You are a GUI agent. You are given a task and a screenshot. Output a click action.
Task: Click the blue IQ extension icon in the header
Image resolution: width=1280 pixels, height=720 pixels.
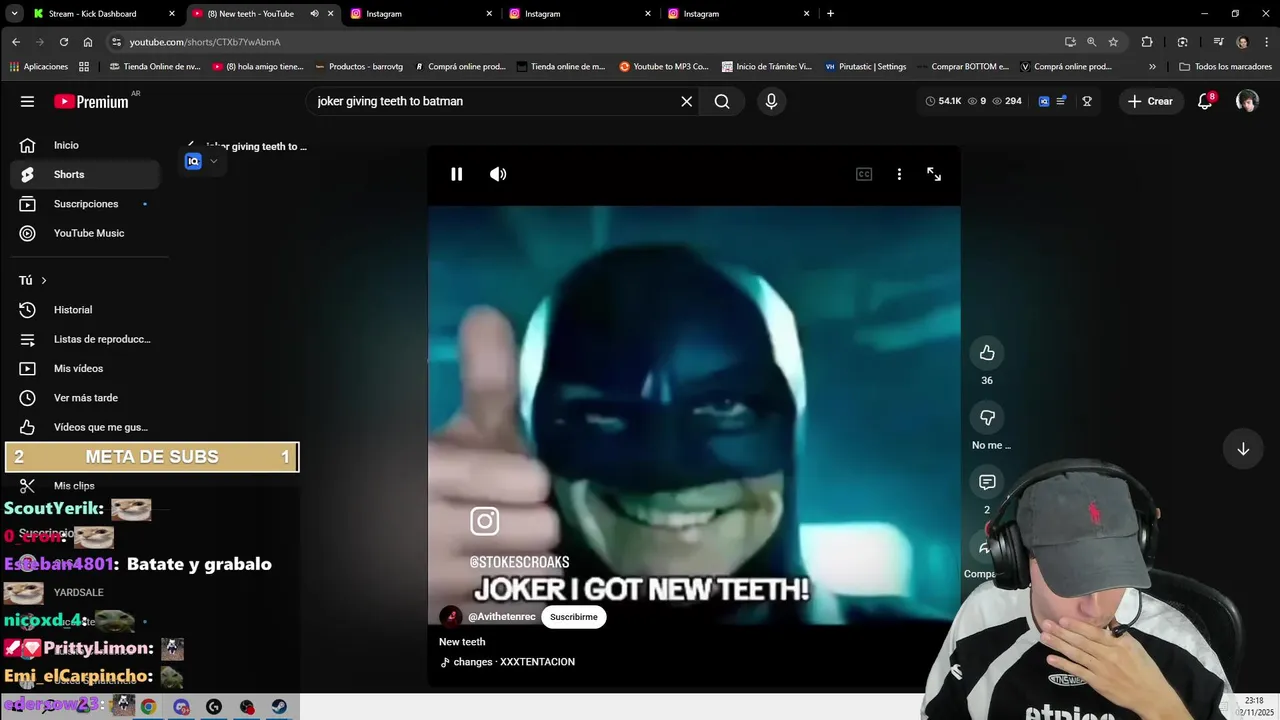[1044, 101]
